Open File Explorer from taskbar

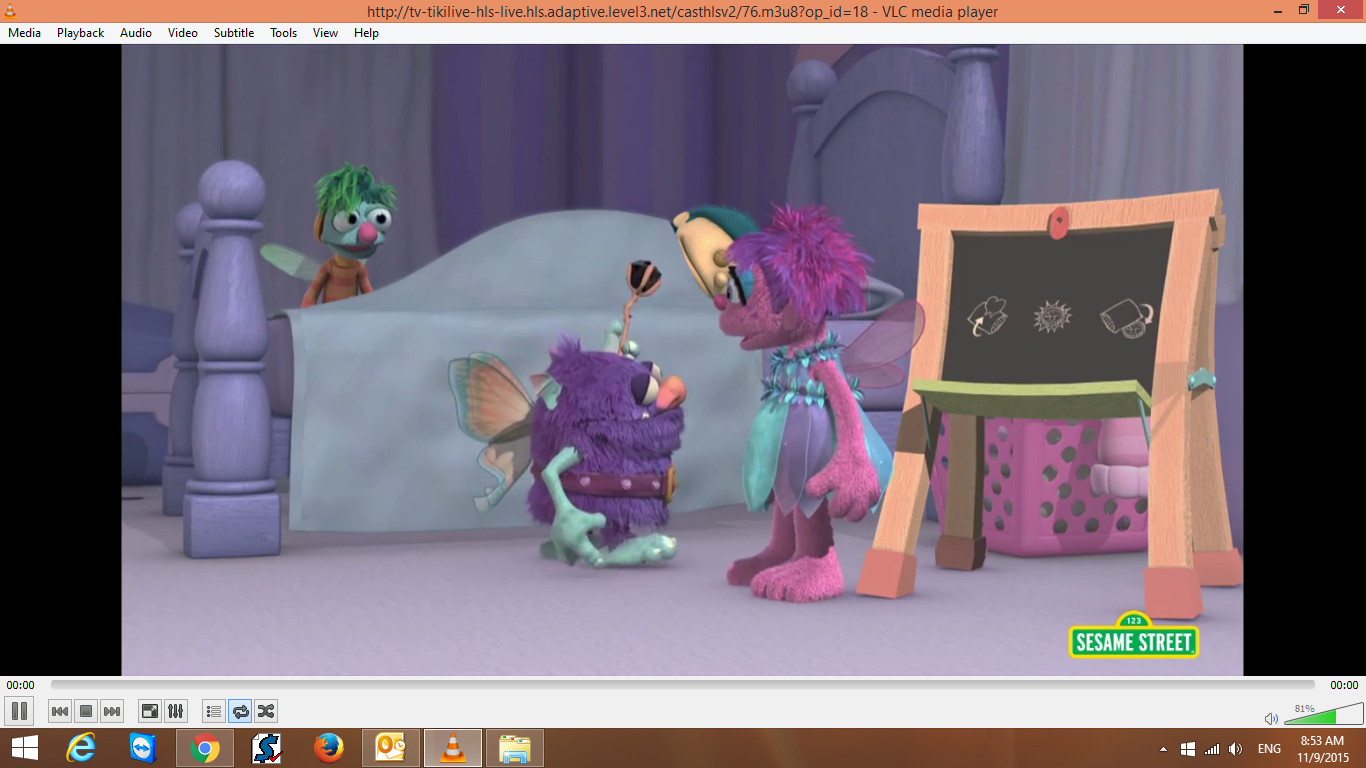515,748
